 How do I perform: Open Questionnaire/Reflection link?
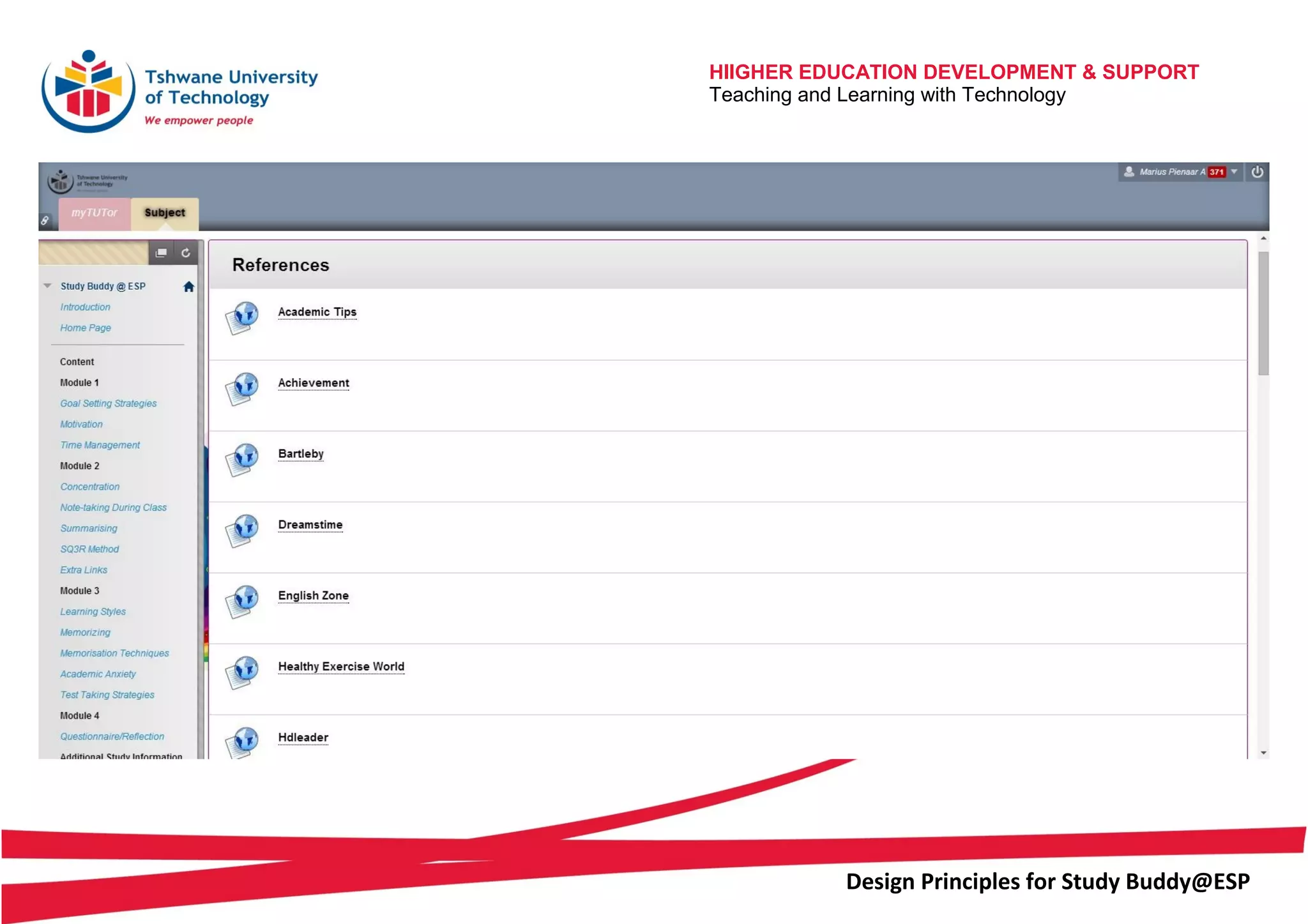[x=112, y=737]
